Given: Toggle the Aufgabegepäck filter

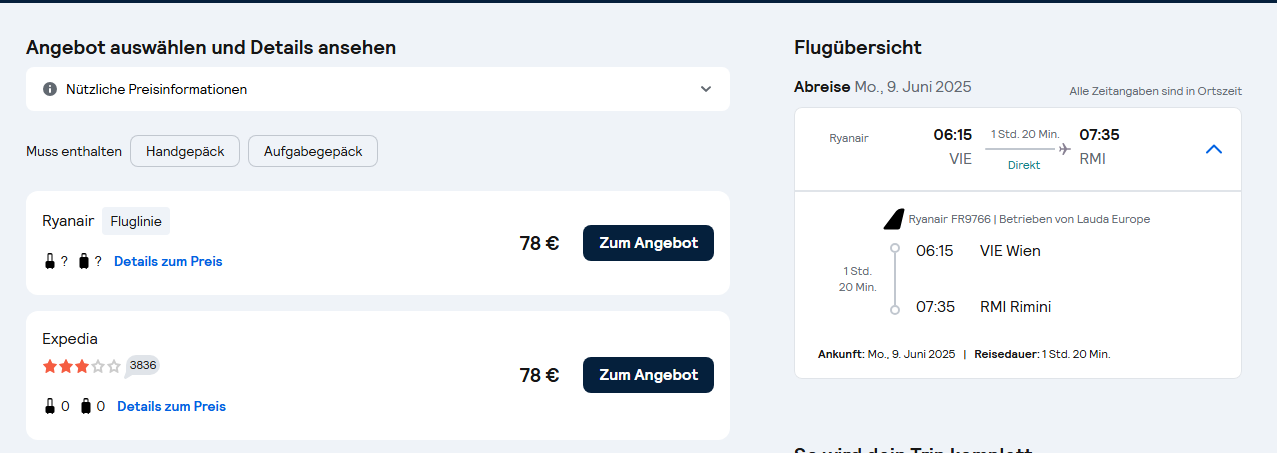Looking at the screenshot, I should tap(313, 152).
